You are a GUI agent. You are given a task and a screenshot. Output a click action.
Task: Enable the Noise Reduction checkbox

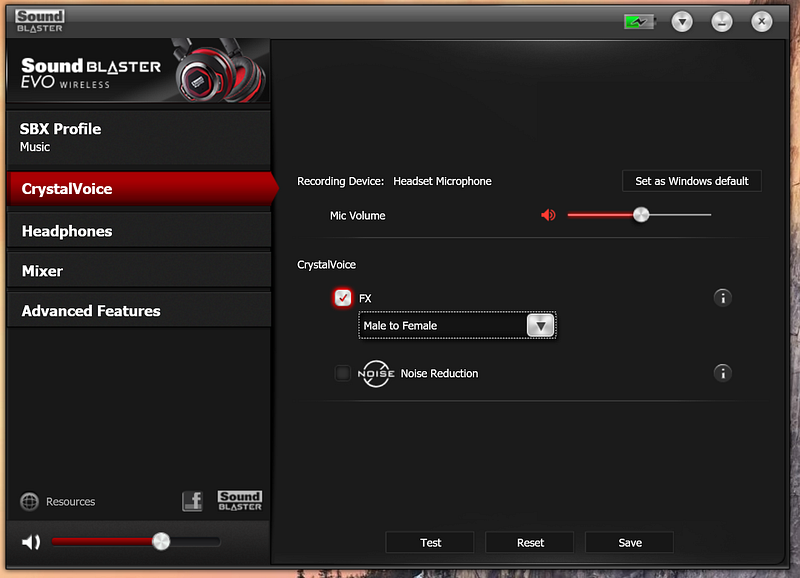click(342, 373)
